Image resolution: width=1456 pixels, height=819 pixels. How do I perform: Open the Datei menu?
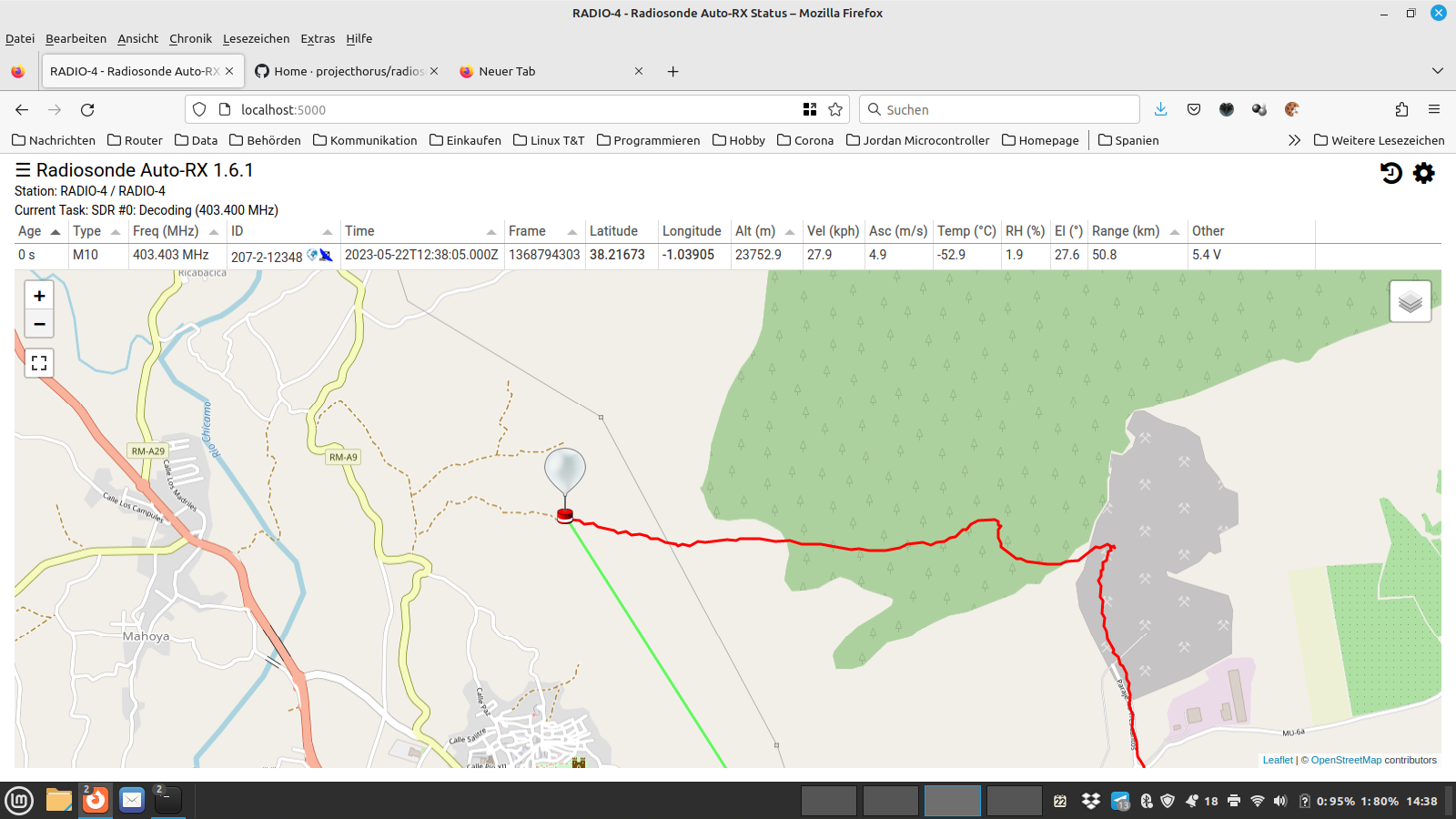click(x=20, y=38)
